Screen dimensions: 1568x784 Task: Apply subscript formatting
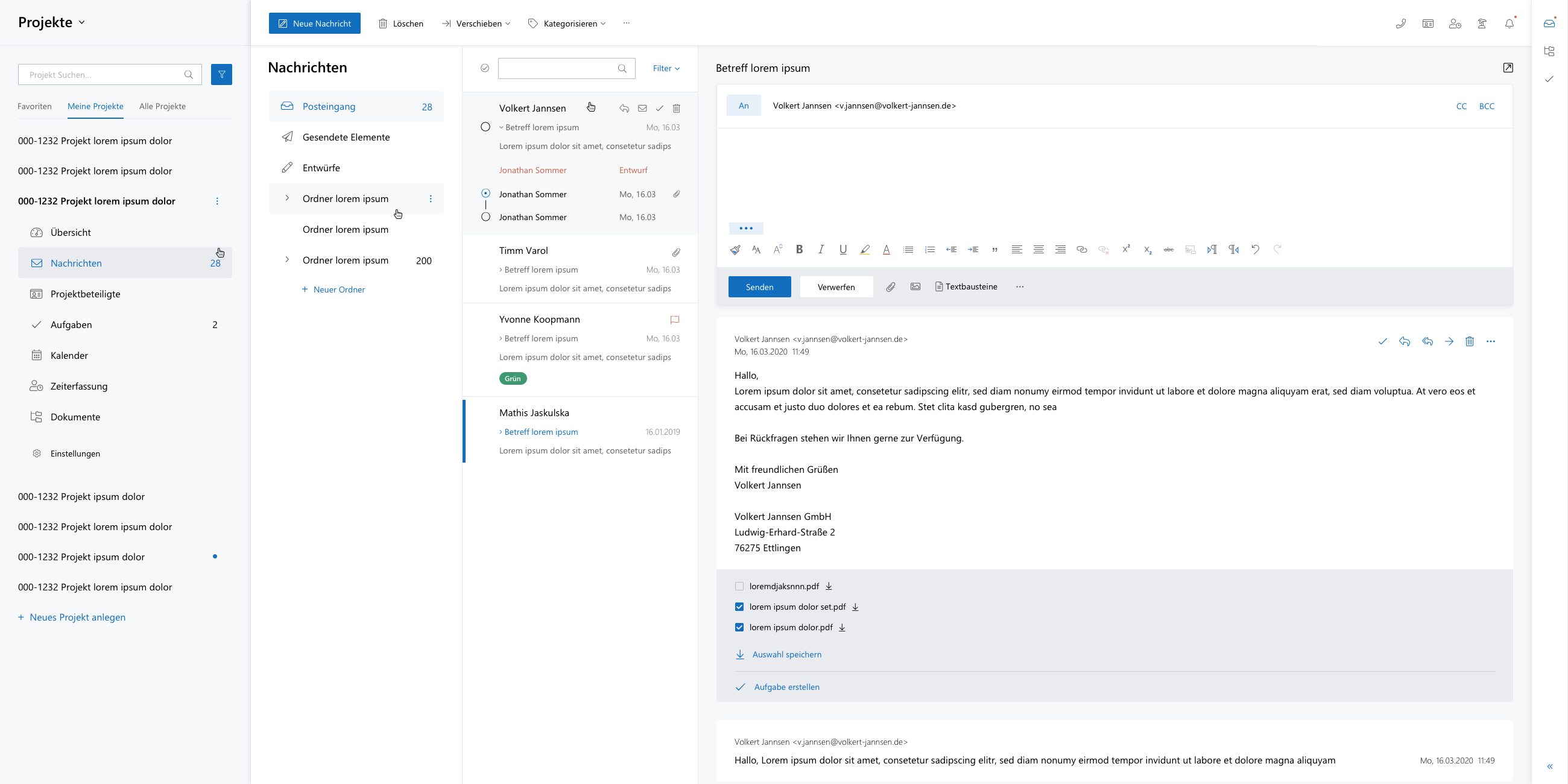click(1148, 250)
